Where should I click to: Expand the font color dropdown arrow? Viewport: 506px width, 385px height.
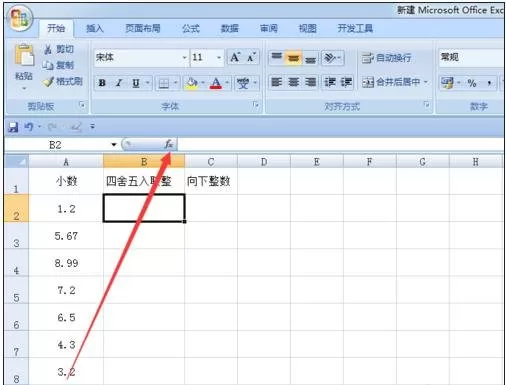tap(227, 83)
